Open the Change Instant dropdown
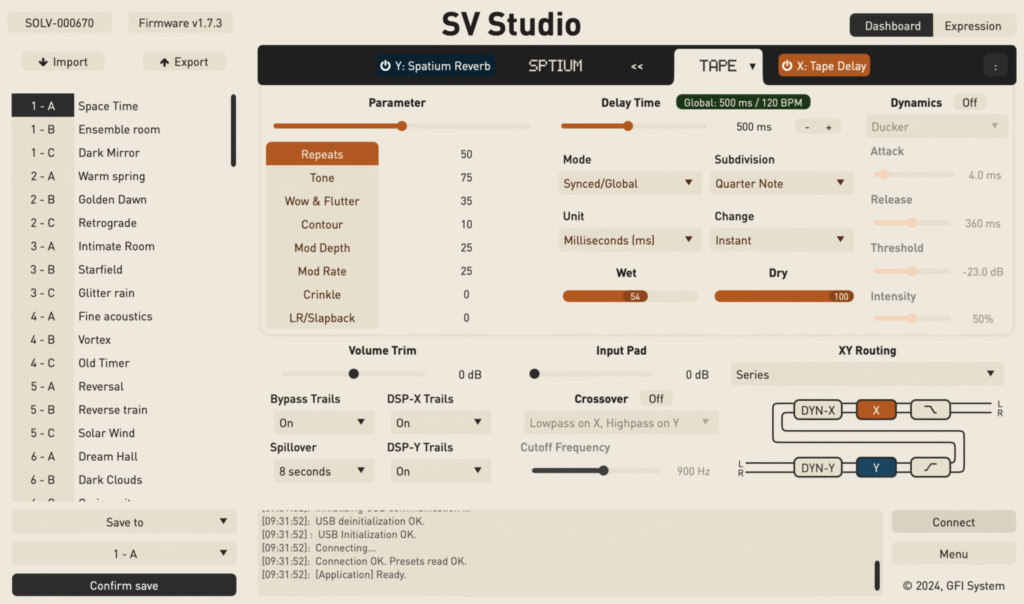This screenshot has width=1024, height=604. pos(781,240)
